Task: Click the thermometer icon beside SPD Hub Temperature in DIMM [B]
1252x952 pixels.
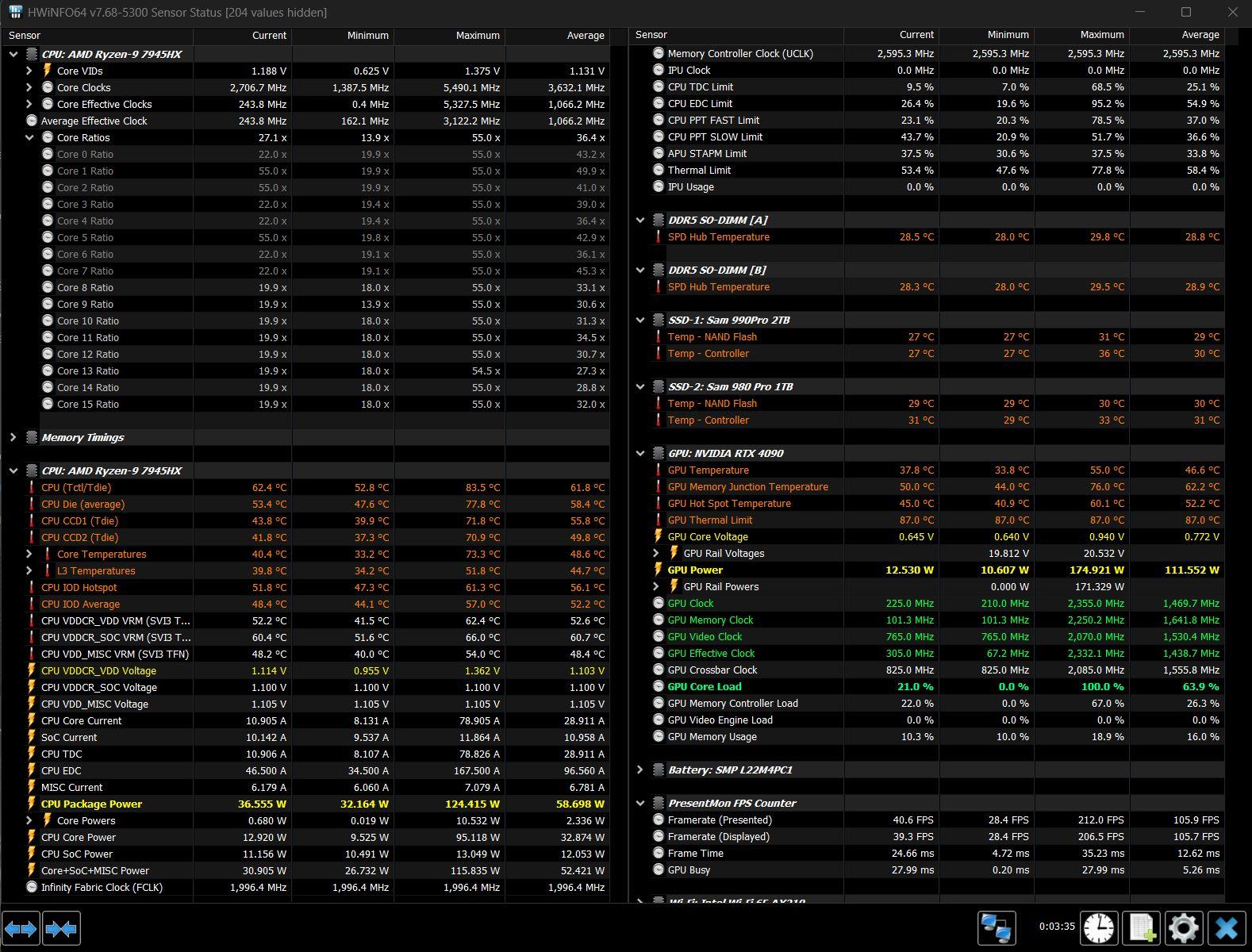Action: click(x=659, y=286)
